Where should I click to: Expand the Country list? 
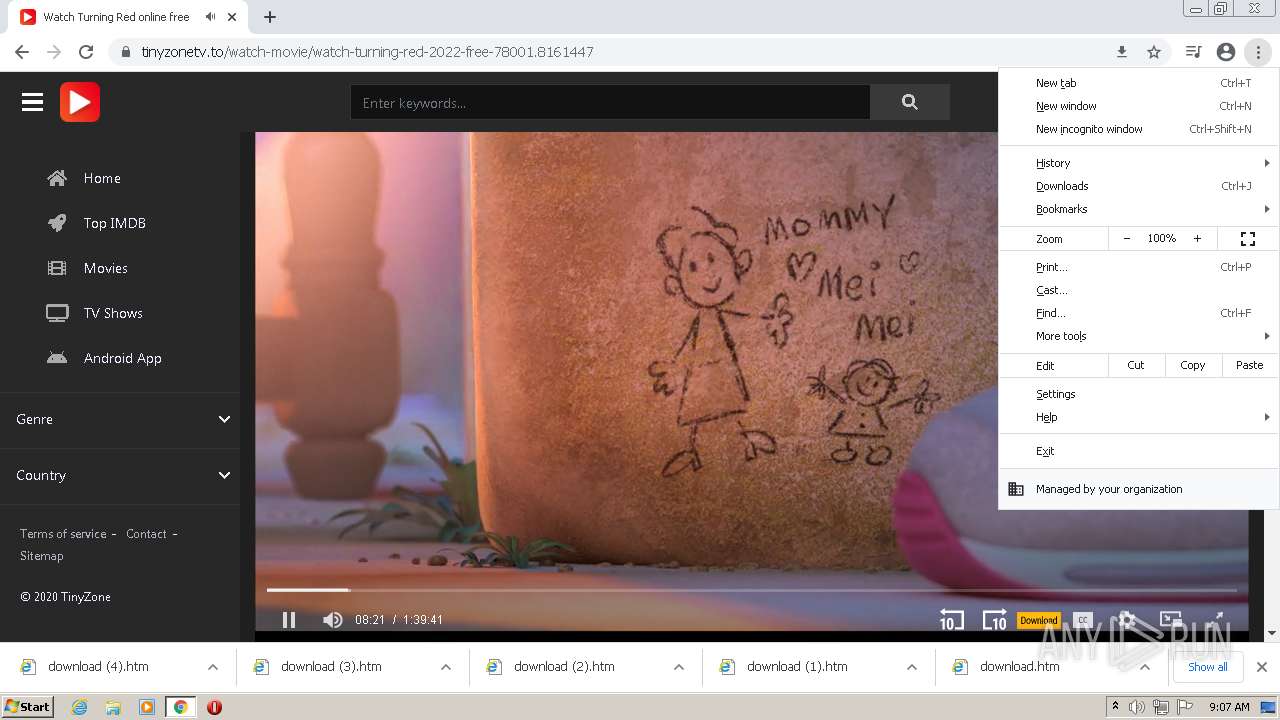tap(120, 475)
